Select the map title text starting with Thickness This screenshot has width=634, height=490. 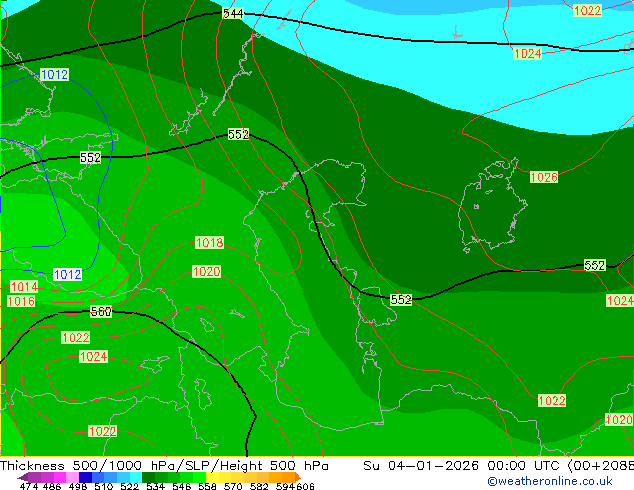tap(164, 466)
